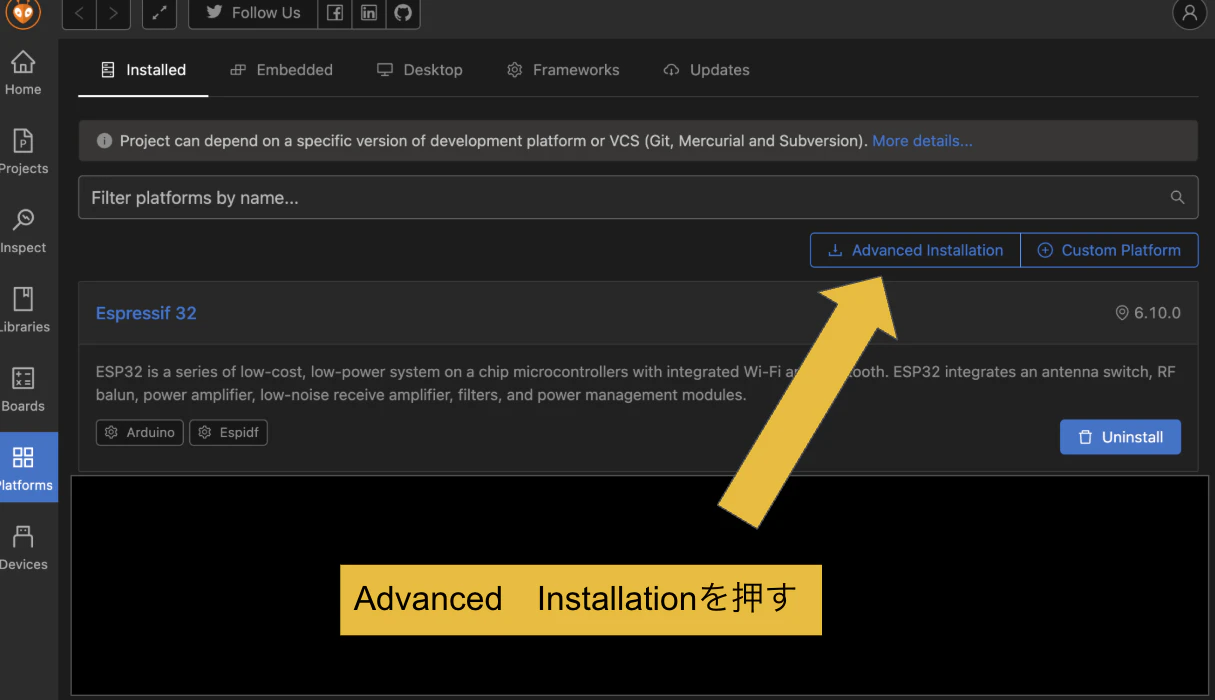Click the fullscreen expand icon
Screen dimensions: 1215x700
tap(159, 13)
